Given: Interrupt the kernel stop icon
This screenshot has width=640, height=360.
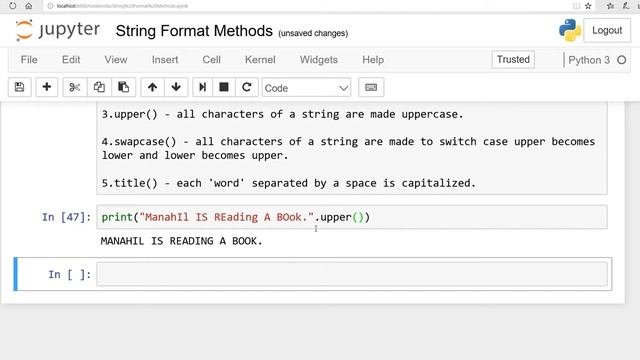Looking at the screenshot, I should click(x=224, y=87).
